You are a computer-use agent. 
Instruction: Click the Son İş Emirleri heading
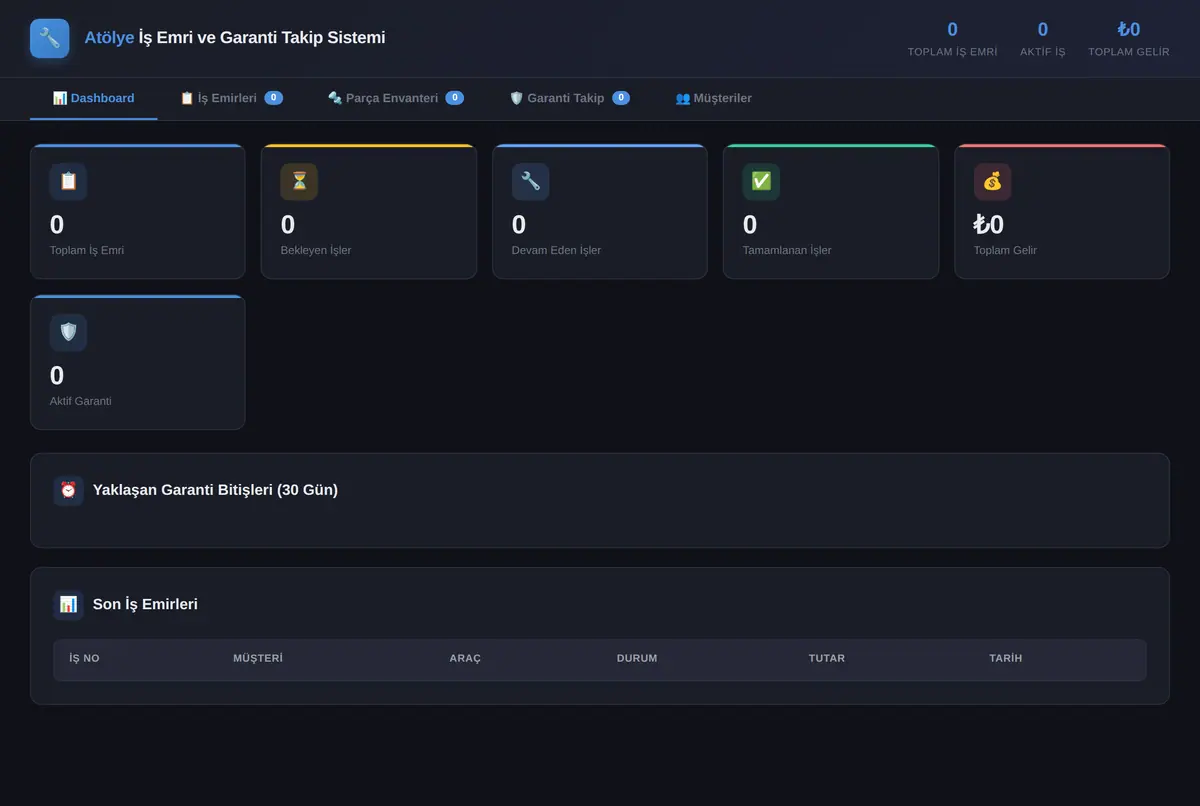[145, 604]
